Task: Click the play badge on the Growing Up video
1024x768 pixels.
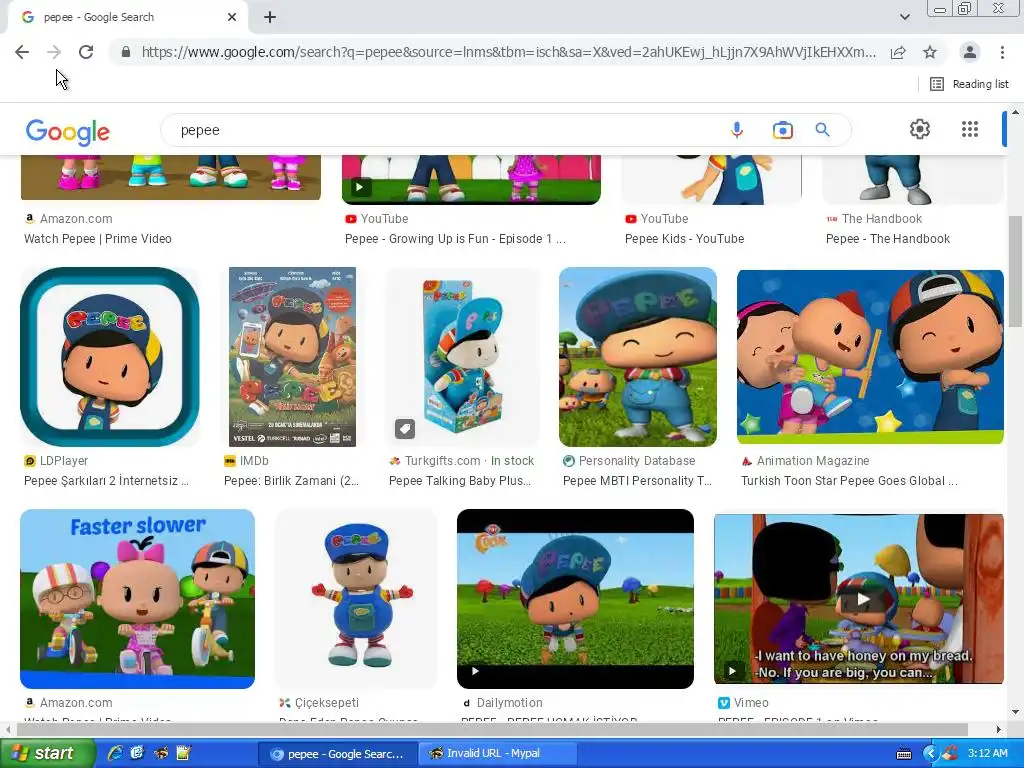Action: pyautogui.click(x=359, y=187)
